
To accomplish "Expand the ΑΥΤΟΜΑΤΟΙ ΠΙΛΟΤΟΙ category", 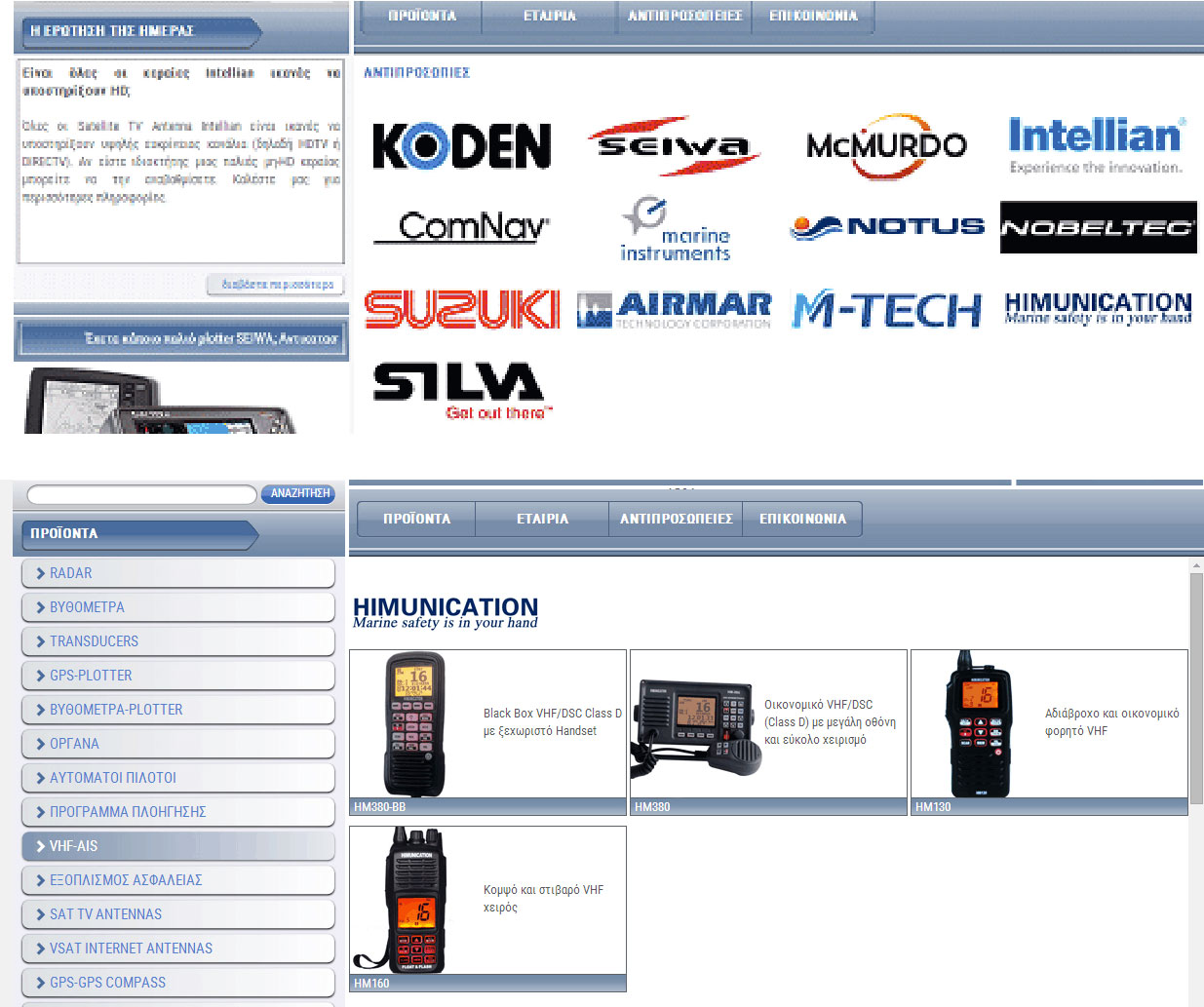I will 178,778.
